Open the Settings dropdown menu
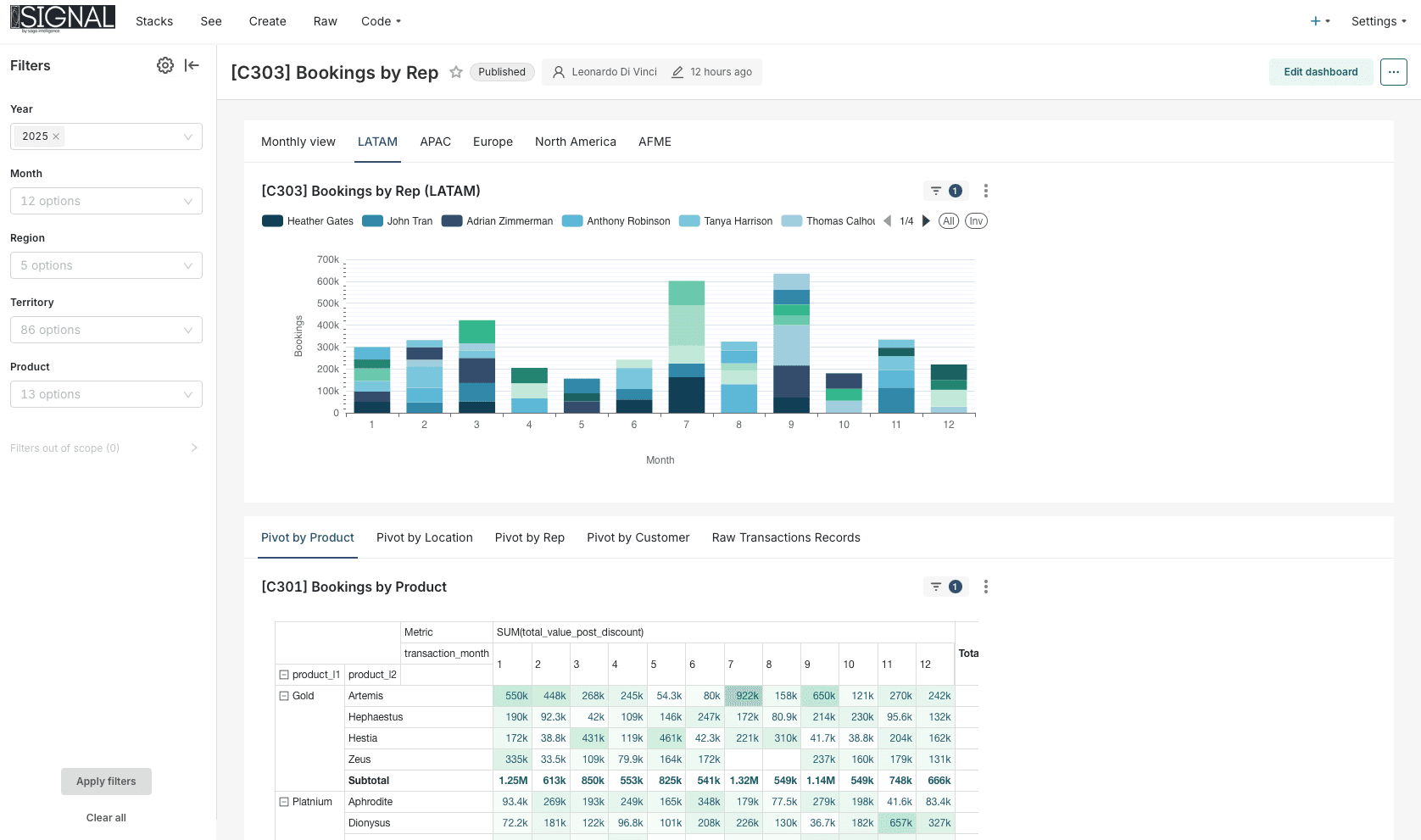 point(1379,21)
